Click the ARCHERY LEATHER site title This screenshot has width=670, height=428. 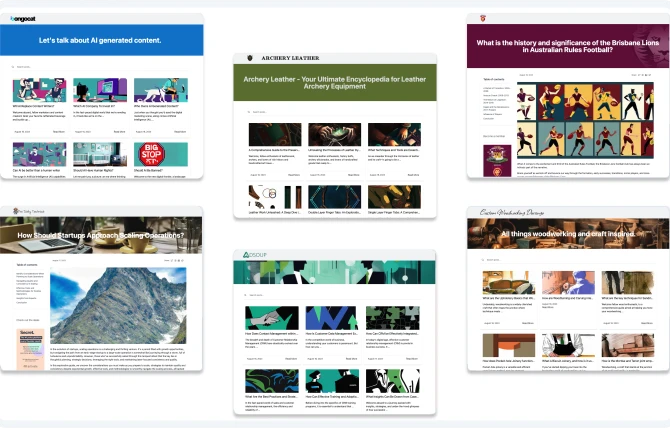[x=290, y=58]
